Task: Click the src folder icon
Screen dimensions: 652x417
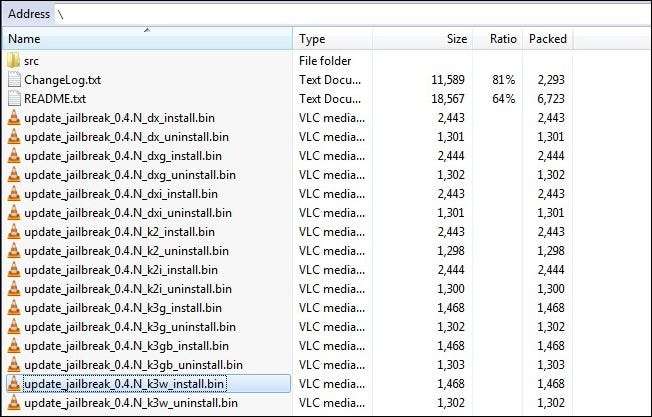Action: tap(14, 61)
